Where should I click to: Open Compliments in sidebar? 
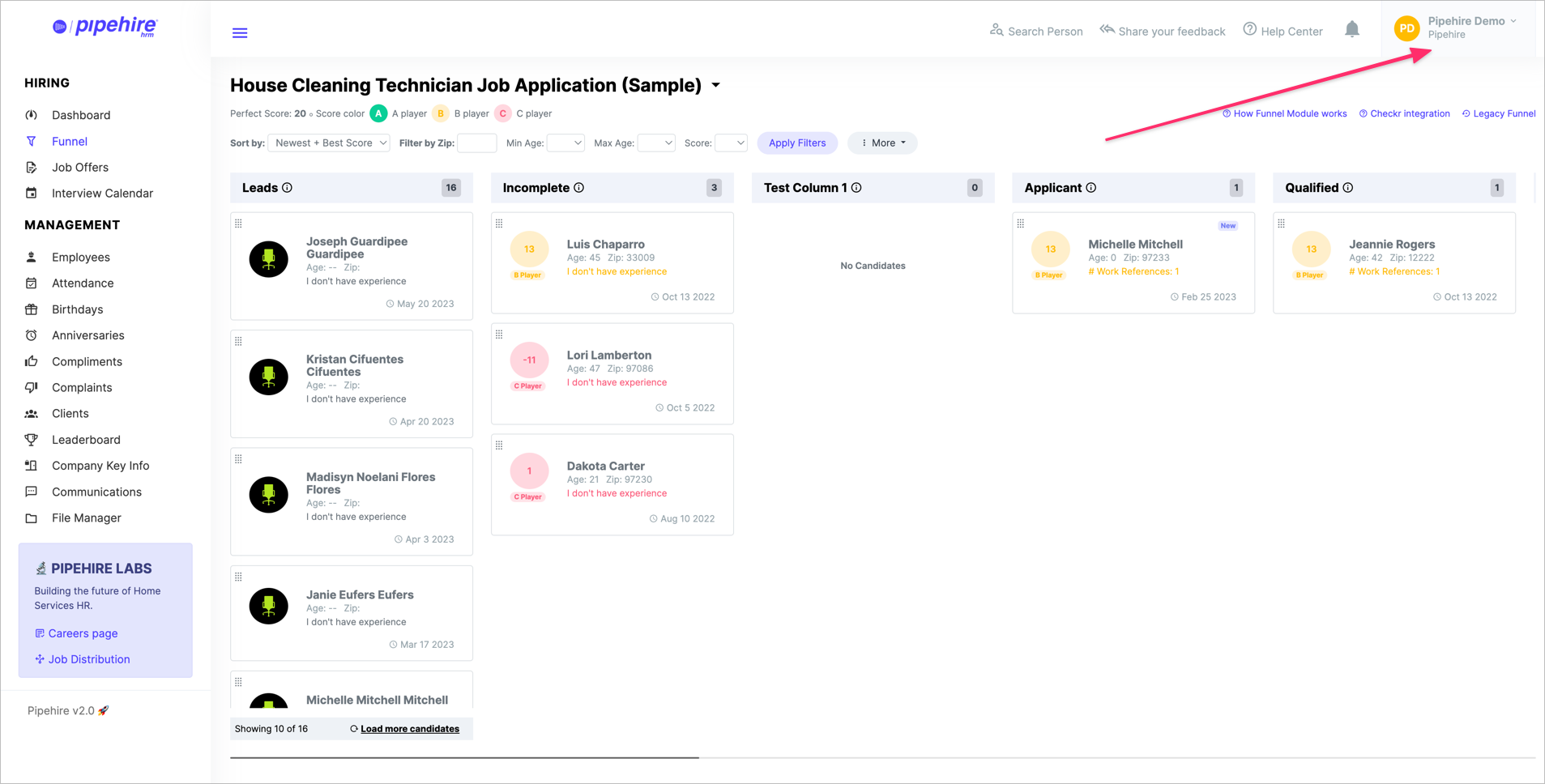tap(87, 362)
